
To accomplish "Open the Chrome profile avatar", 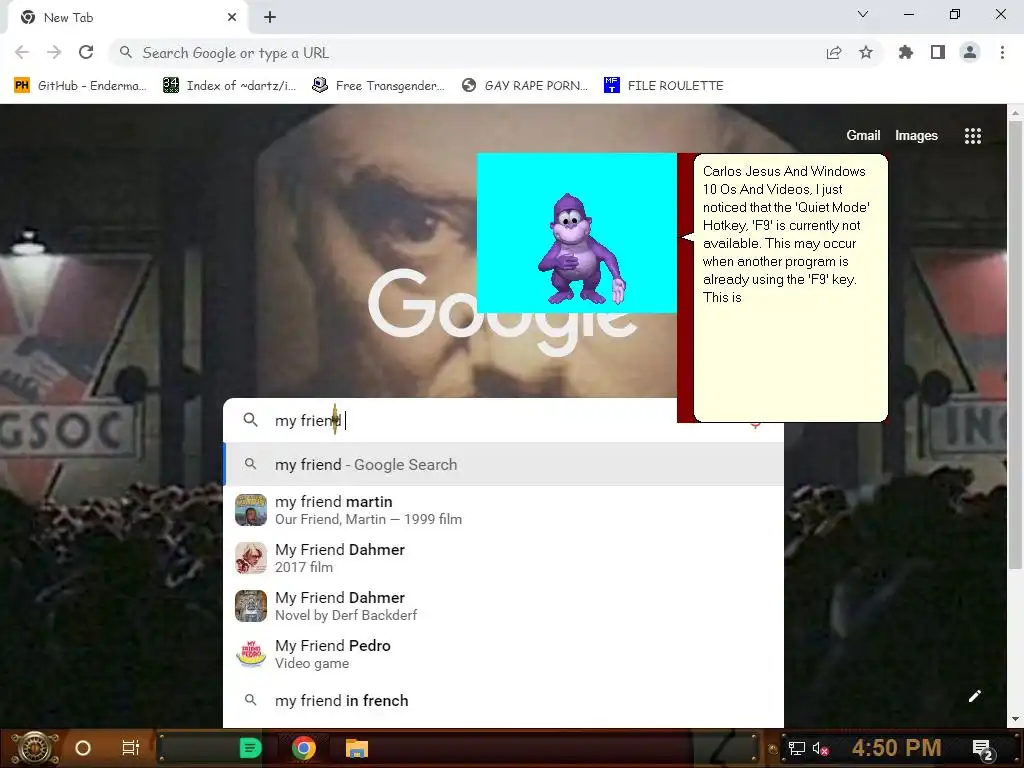I will [970, 52].
